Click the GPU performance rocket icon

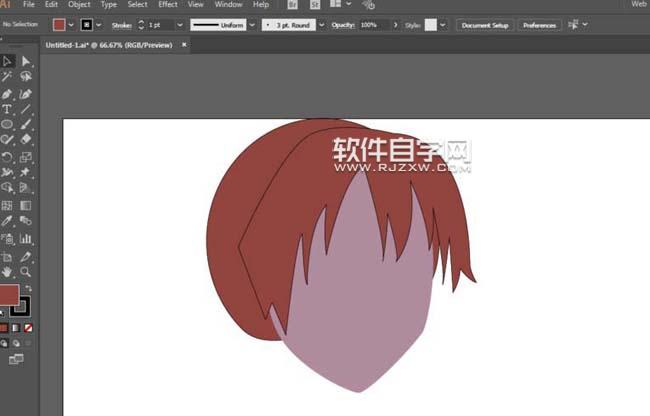pos(368,5)
